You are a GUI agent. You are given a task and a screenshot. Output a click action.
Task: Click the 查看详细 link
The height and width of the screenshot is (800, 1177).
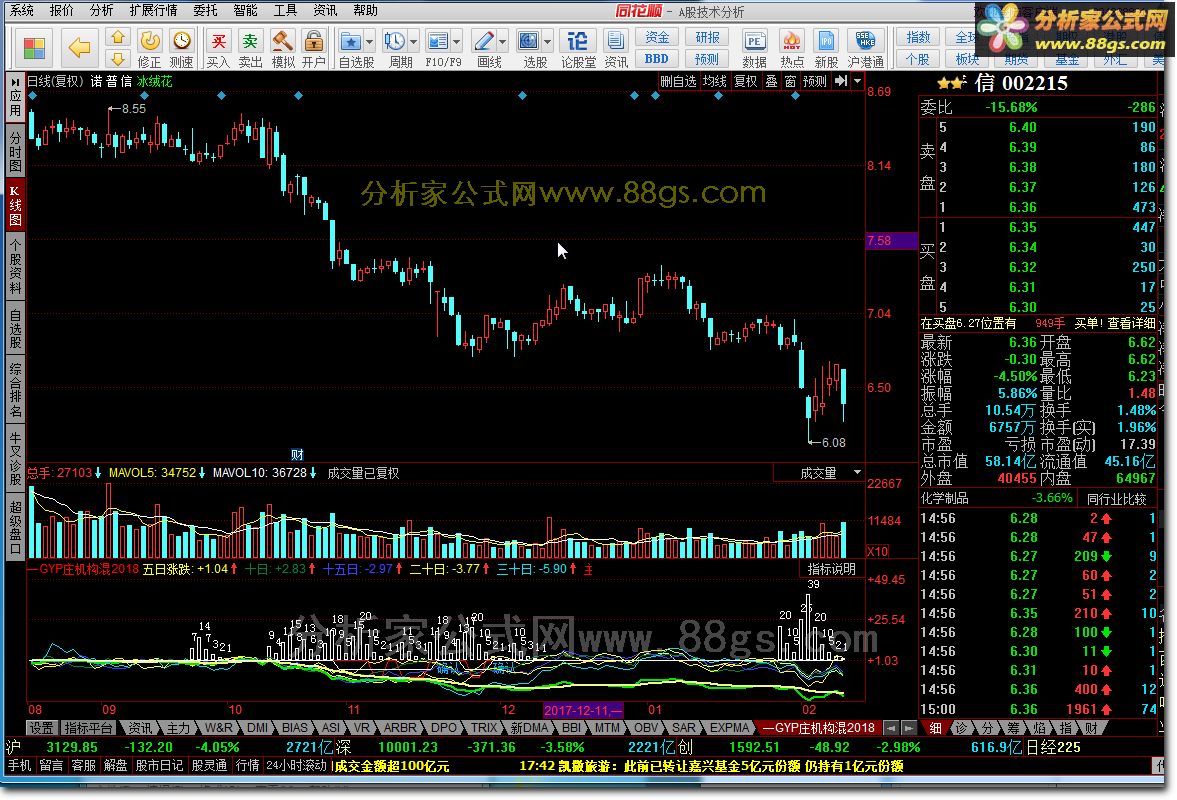click(x=1130, y=323)
